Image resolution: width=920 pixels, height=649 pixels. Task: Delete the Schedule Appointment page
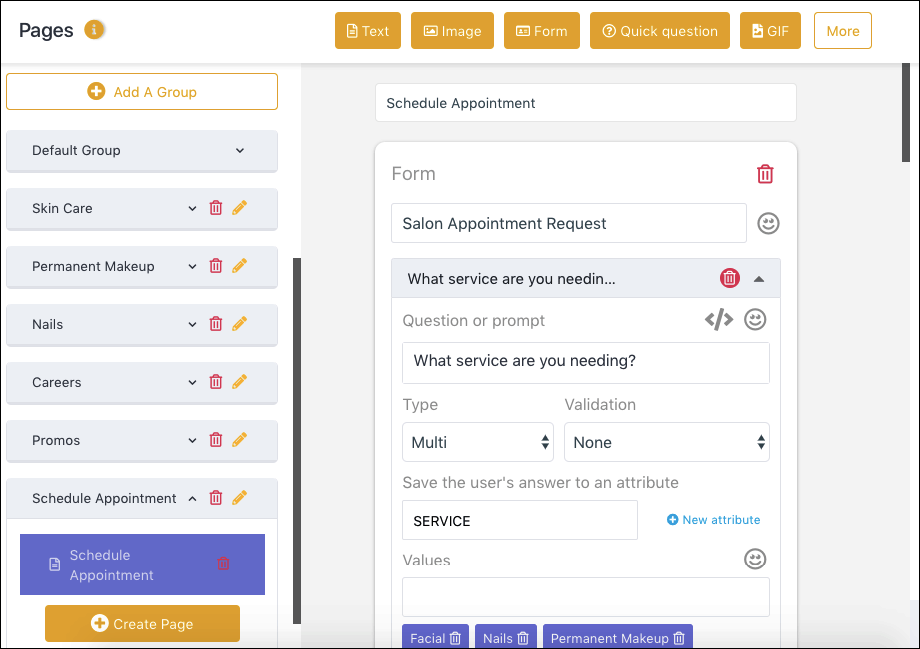223,564
